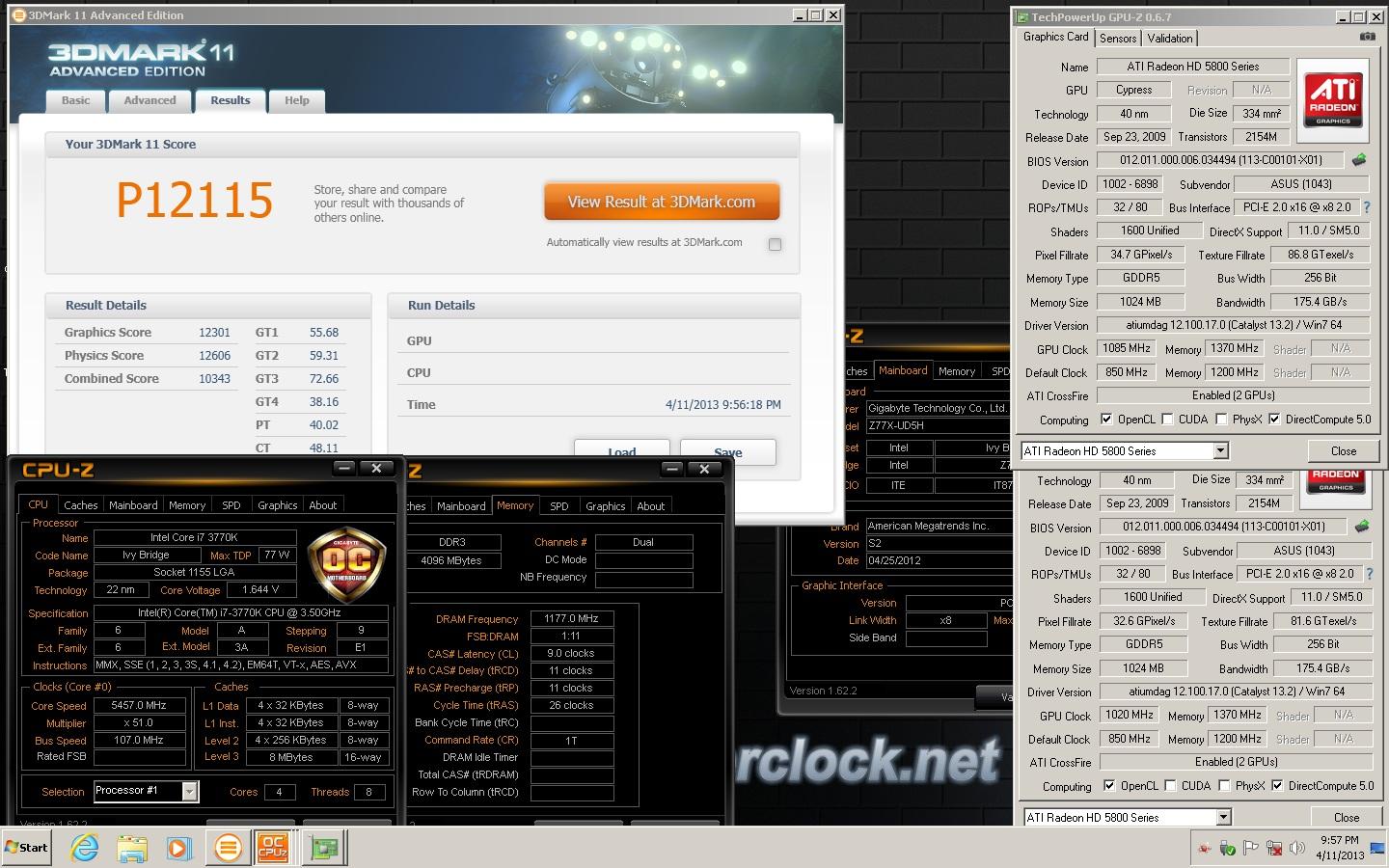
Task: Click View Result at 3DMark.com button
Action: (662, 202)
